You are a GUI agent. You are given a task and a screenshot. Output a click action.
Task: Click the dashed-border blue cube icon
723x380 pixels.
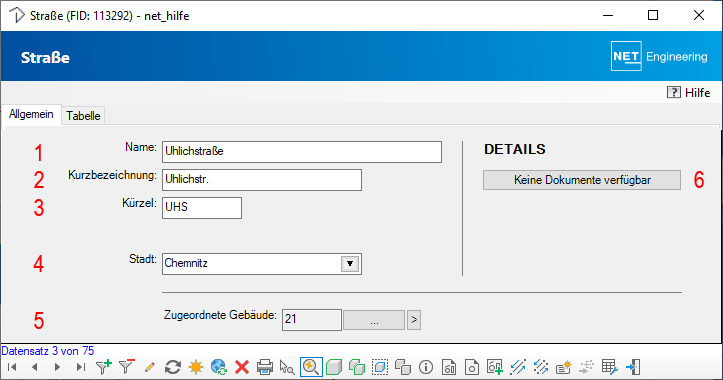(380, 367)
